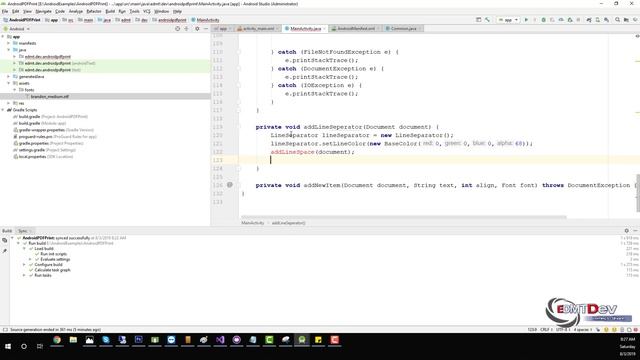Open the Search Everywhere magnifier icon
The height and width of the screenshot is (360, 640).
[618, 20]
